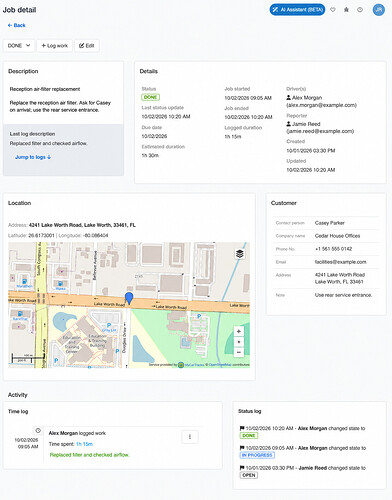
Task: Click the map center dot button
Action: click(x=239, y=342)
